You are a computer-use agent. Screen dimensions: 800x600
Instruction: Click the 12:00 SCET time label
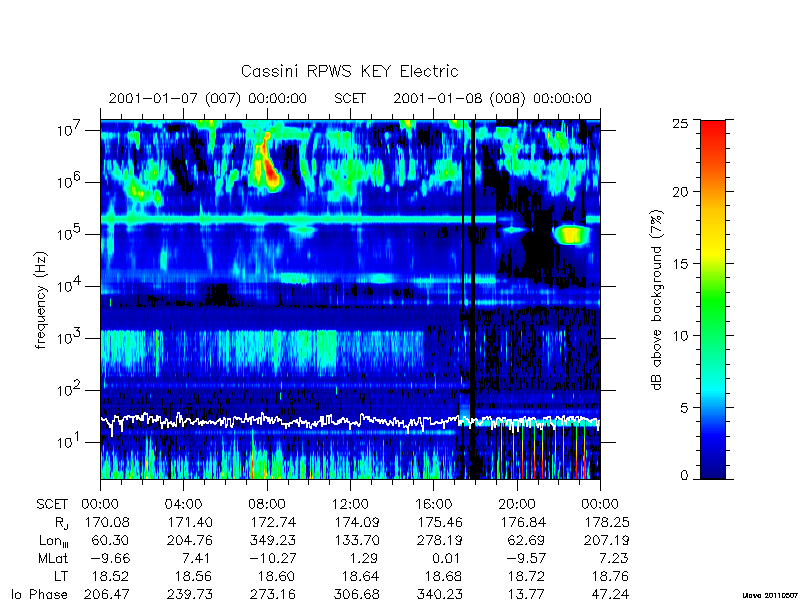coord(350,505)
